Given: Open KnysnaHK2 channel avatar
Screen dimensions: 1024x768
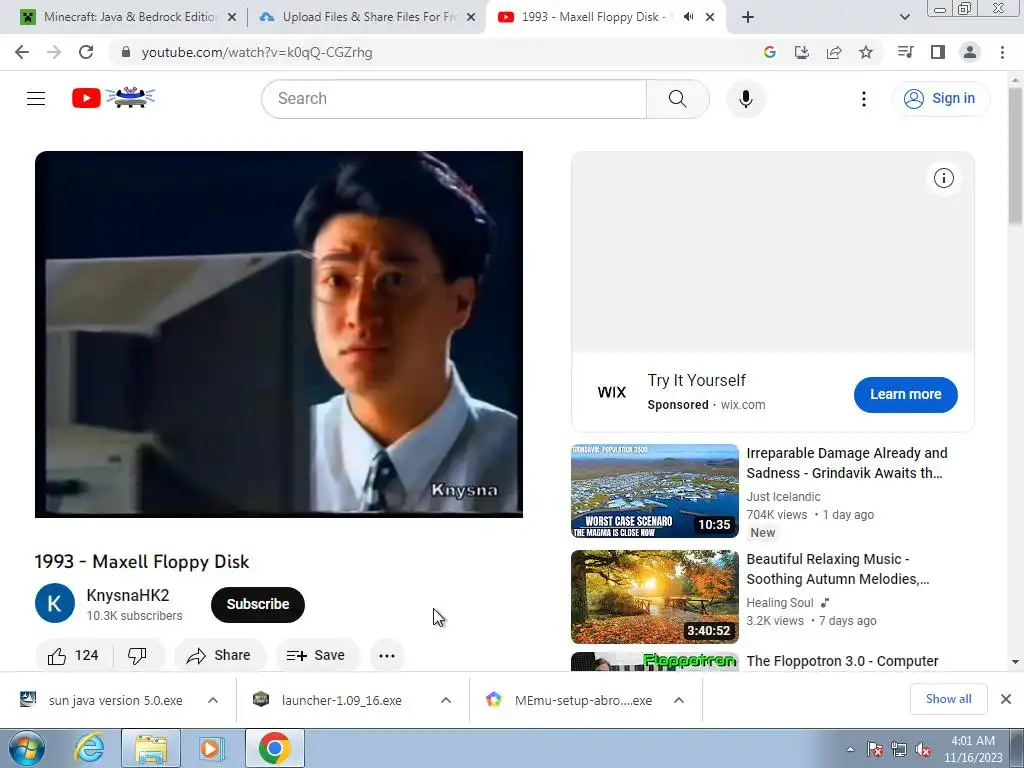Looking at the screenshot, I should [x=55, y=603].
